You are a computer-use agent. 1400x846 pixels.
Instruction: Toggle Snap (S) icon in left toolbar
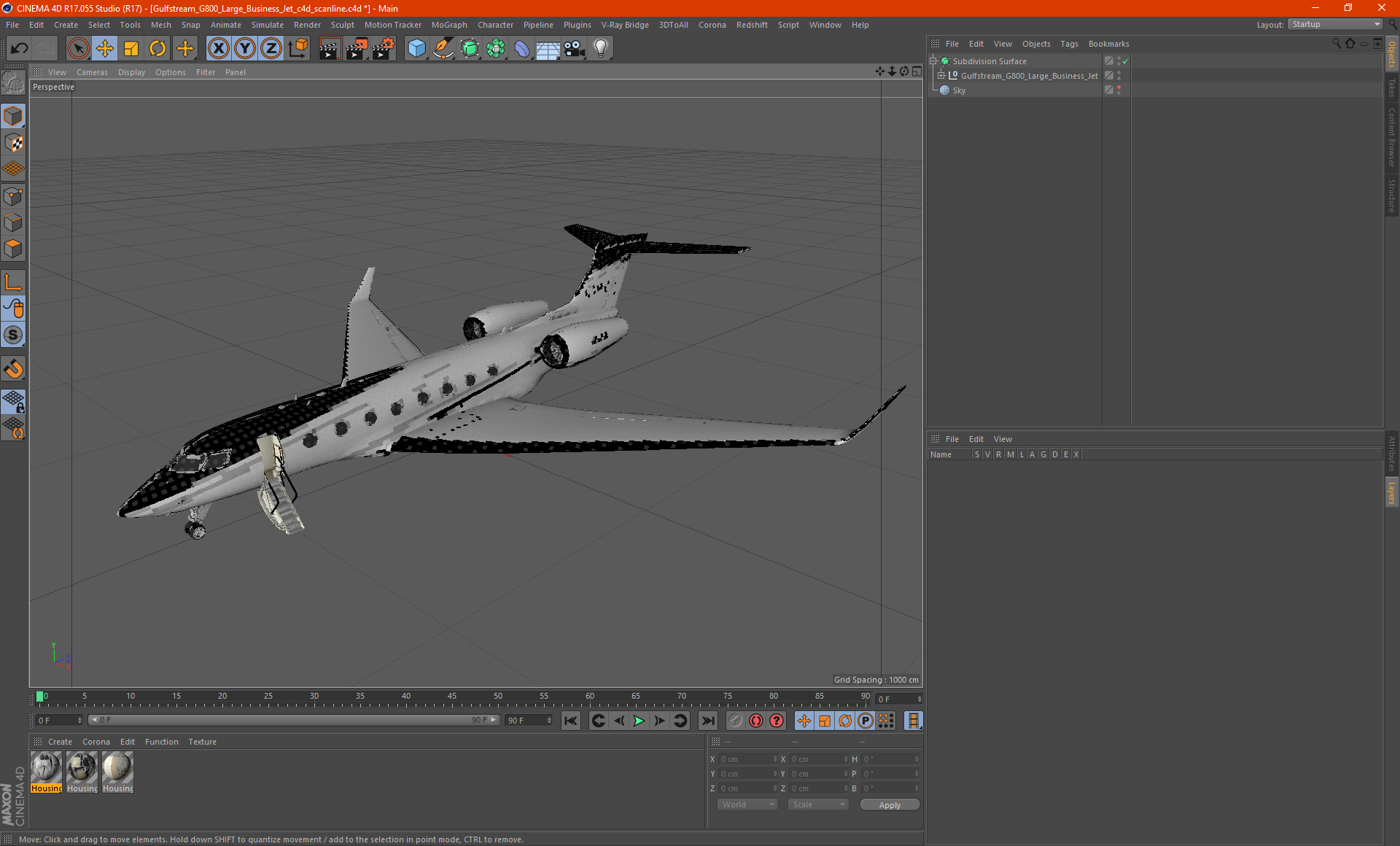click(x=13, y=335)
